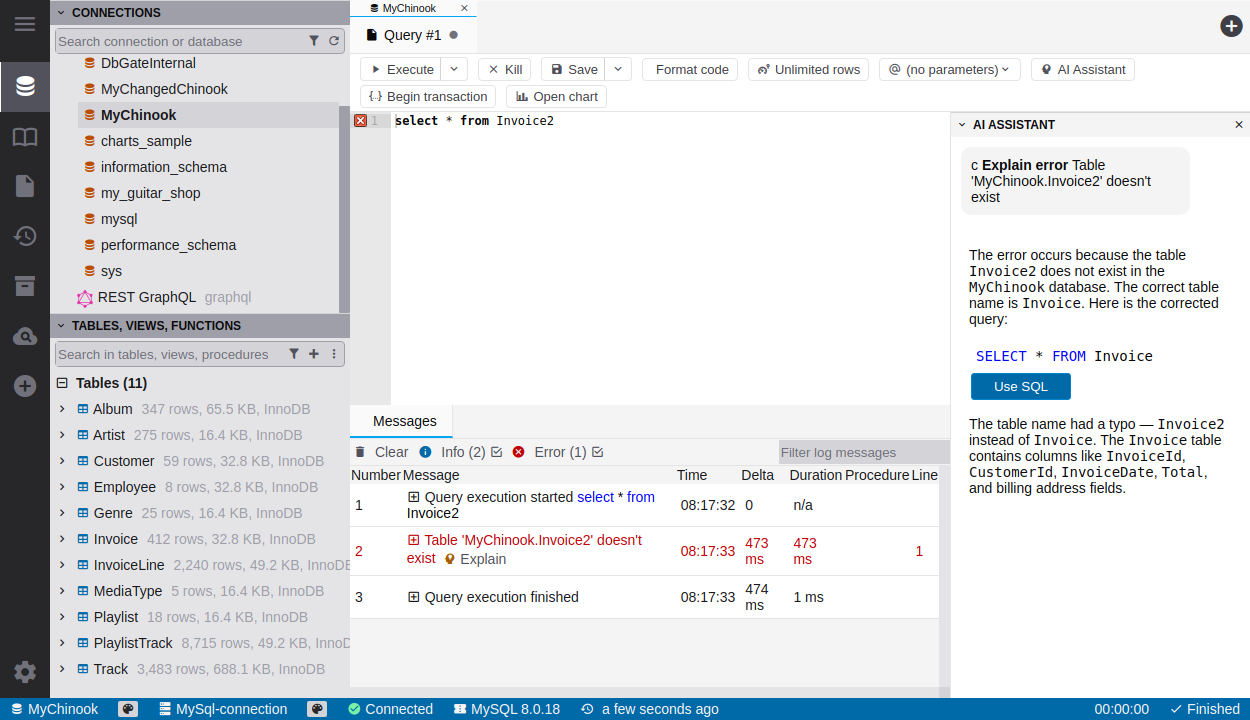Image resolution: width=1250 pixels, height=720 pixels.
Task: Click the settings gear in sidebar
Action: [x=25, y=672]
